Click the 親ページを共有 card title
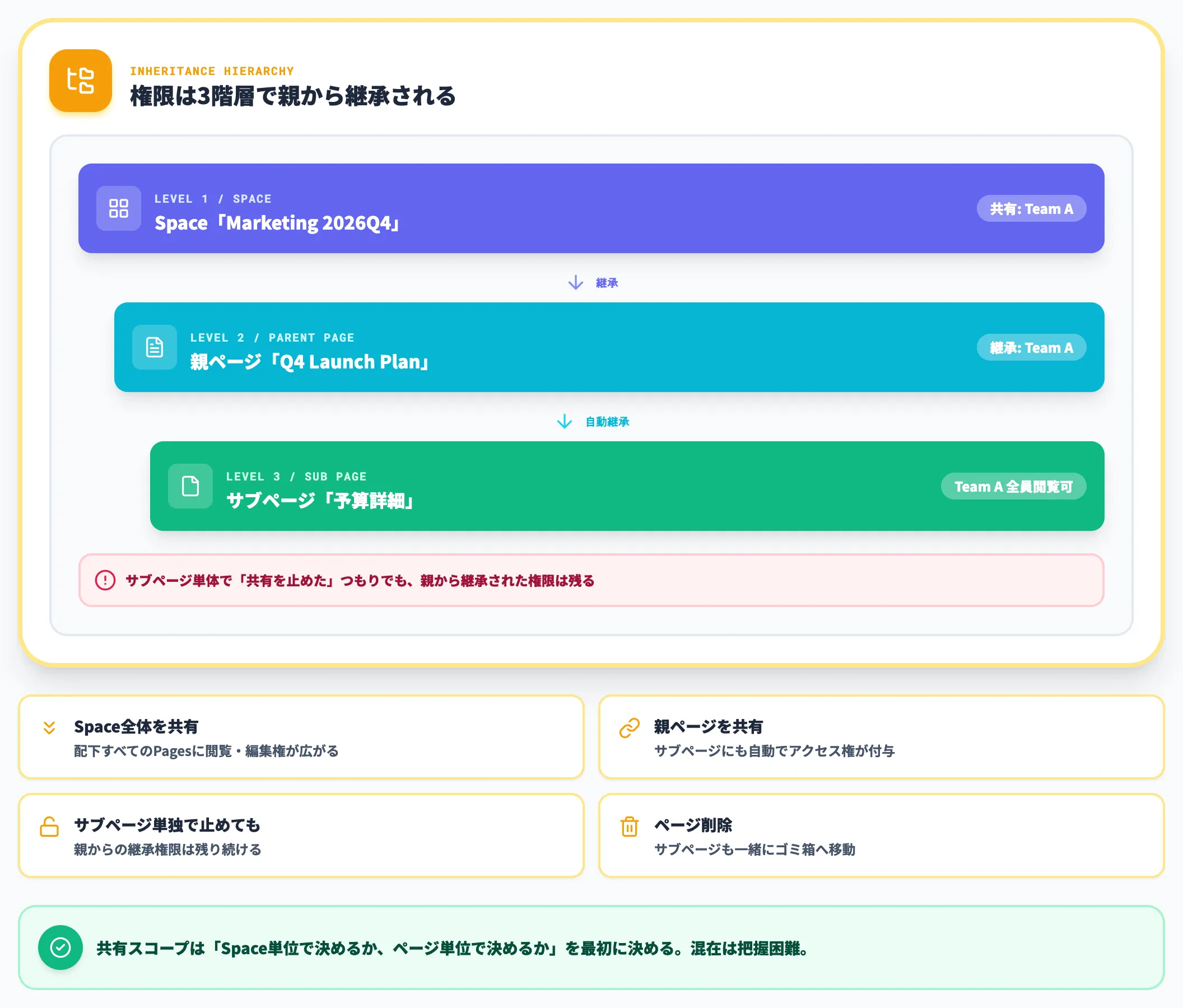The image size is (1183, 1008). tap(709, 727)
